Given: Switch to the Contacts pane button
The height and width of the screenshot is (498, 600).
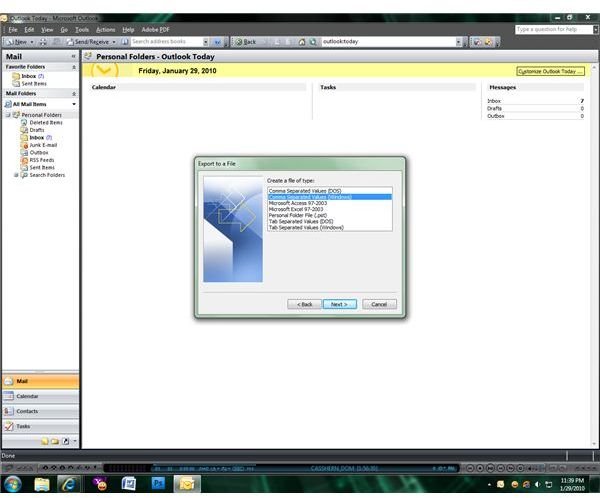Looking at the screenshot, I should 41,411.
